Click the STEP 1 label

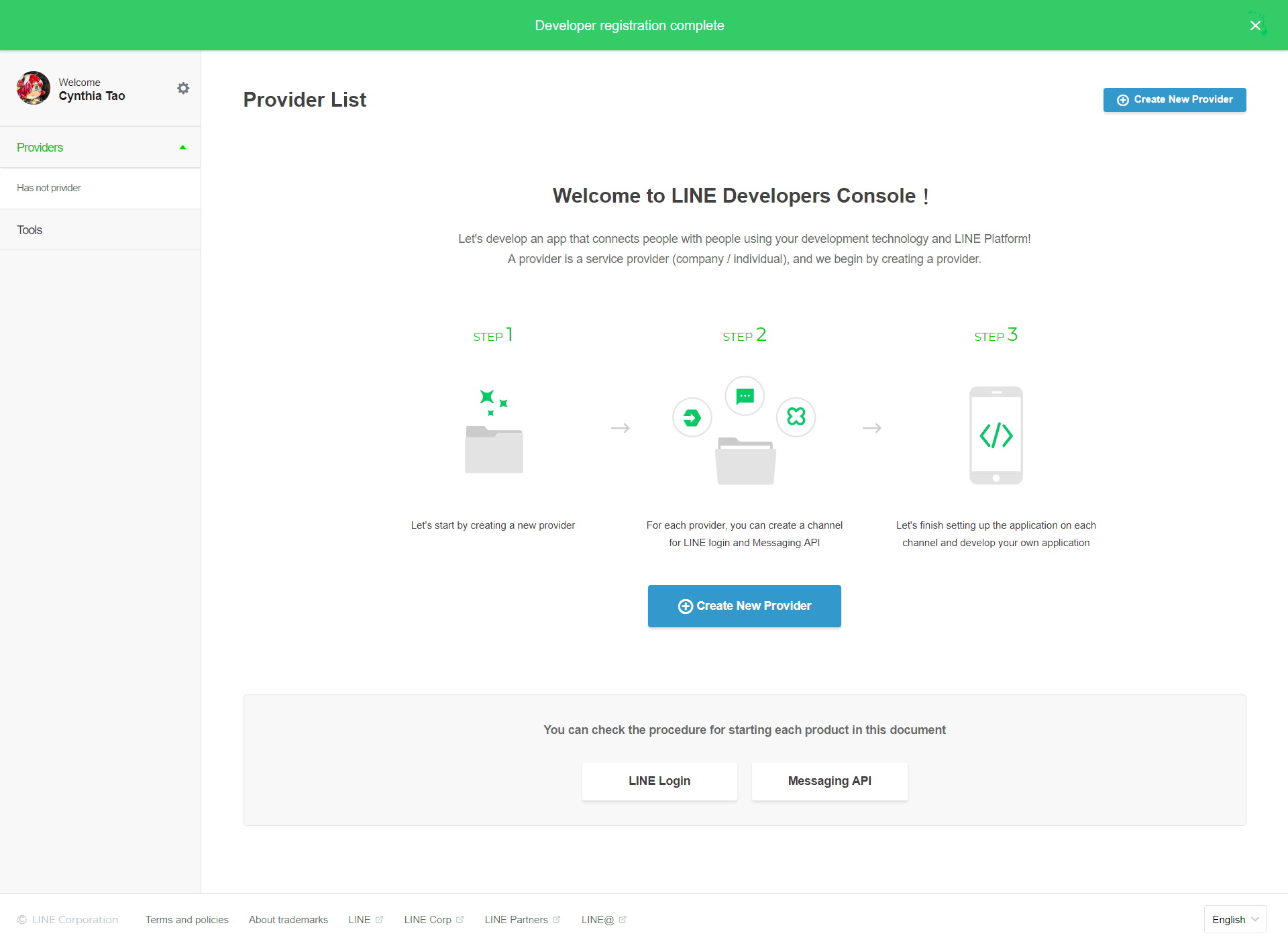click(x=493, y=335)
